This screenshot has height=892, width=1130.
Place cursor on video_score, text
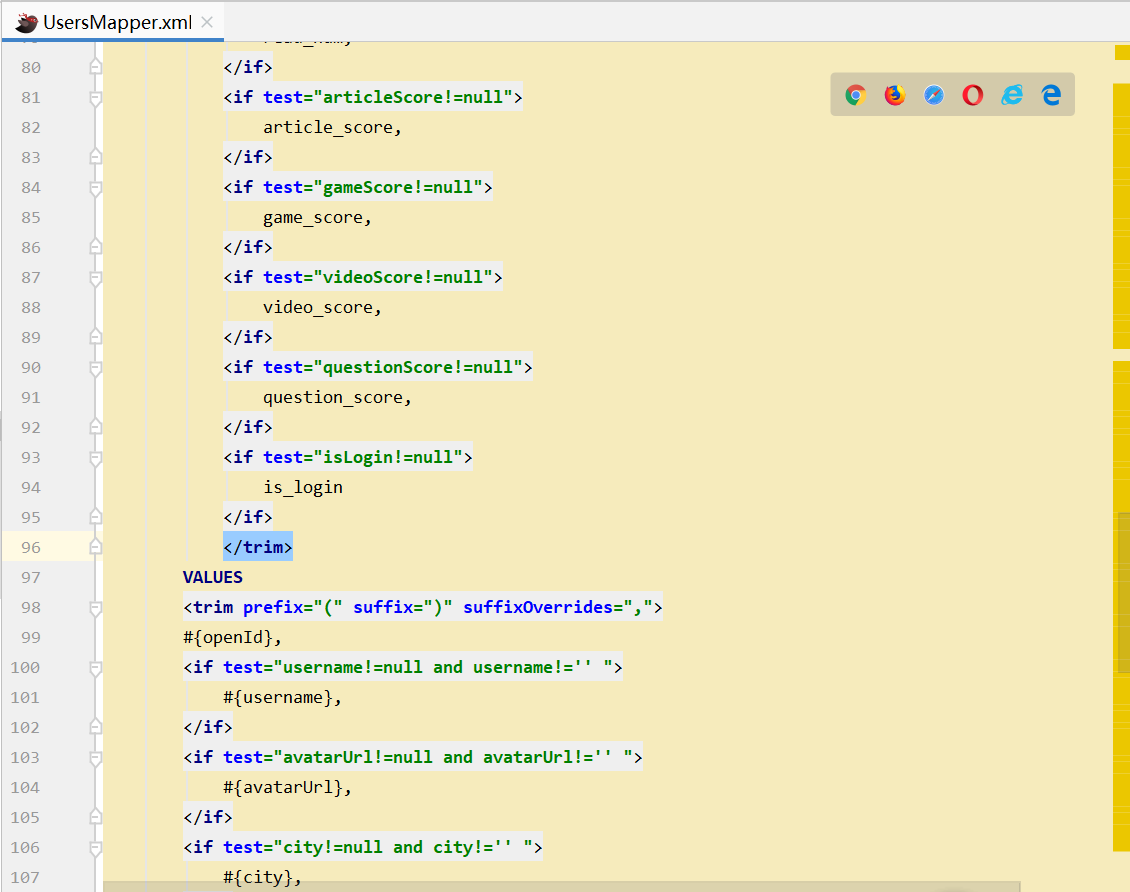322,308
